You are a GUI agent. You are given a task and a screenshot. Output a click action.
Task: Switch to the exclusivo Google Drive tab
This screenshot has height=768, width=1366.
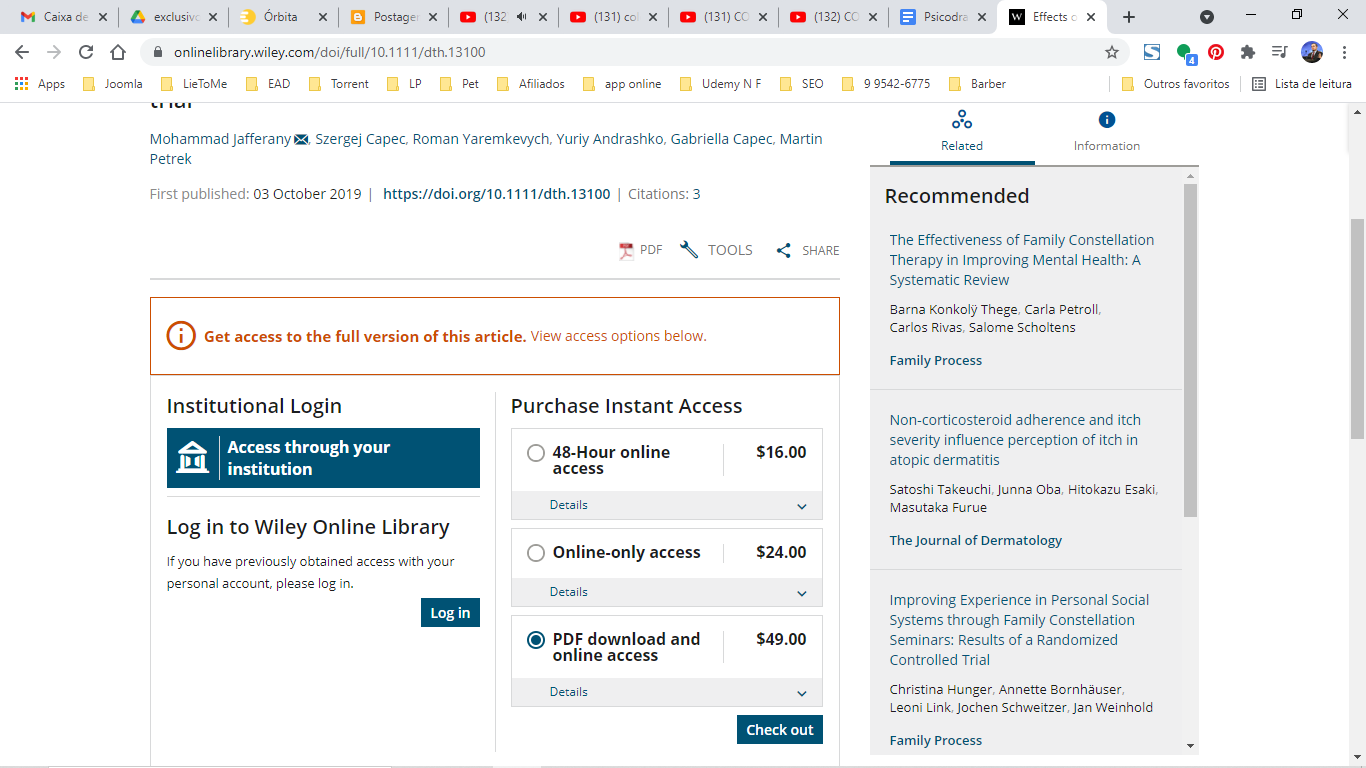(x=173, y=17)
